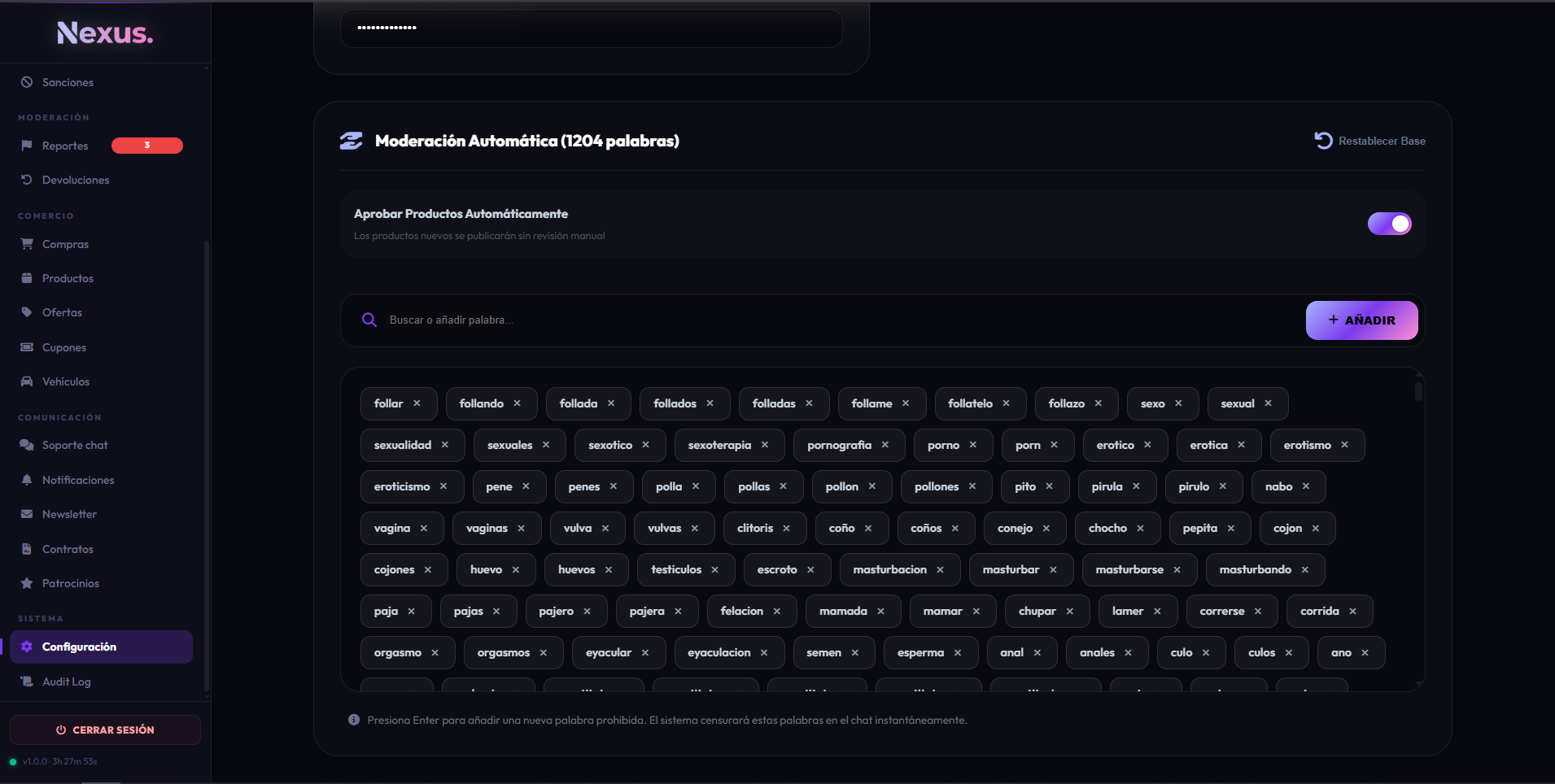Click the Añadir button

1362,320
